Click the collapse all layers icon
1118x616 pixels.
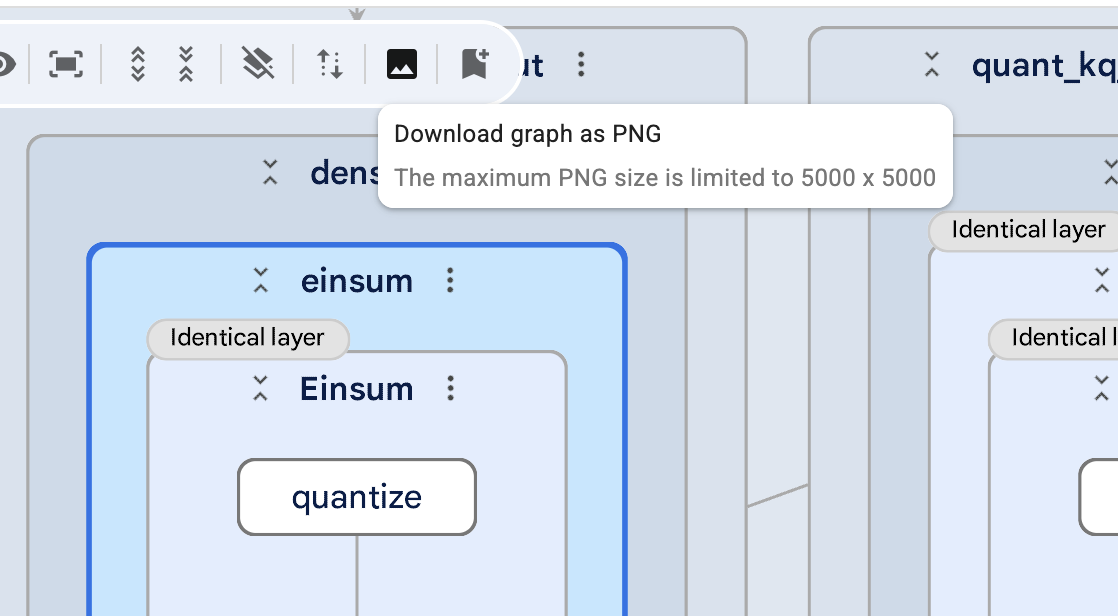point(185,65)
